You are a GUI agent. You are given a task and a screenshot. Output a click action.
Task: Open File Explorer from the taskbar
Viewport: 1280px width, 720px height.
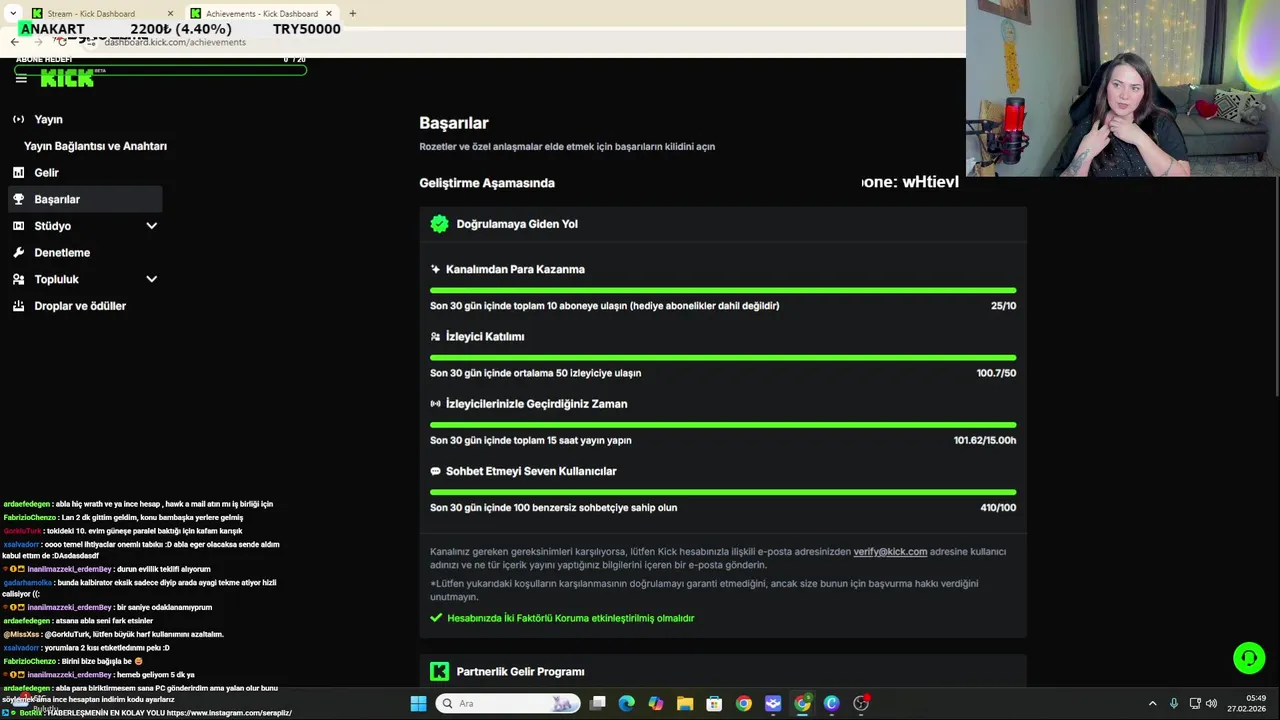pyautogui.click(x=685, y=703)
